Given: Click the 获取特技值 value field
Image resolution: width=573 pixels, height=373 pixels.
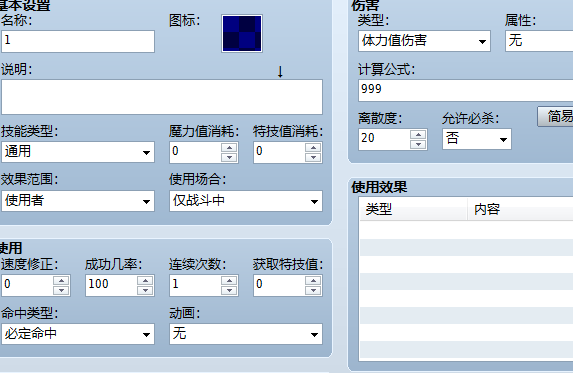Looking at the screenshot, I should click(280, 285).
